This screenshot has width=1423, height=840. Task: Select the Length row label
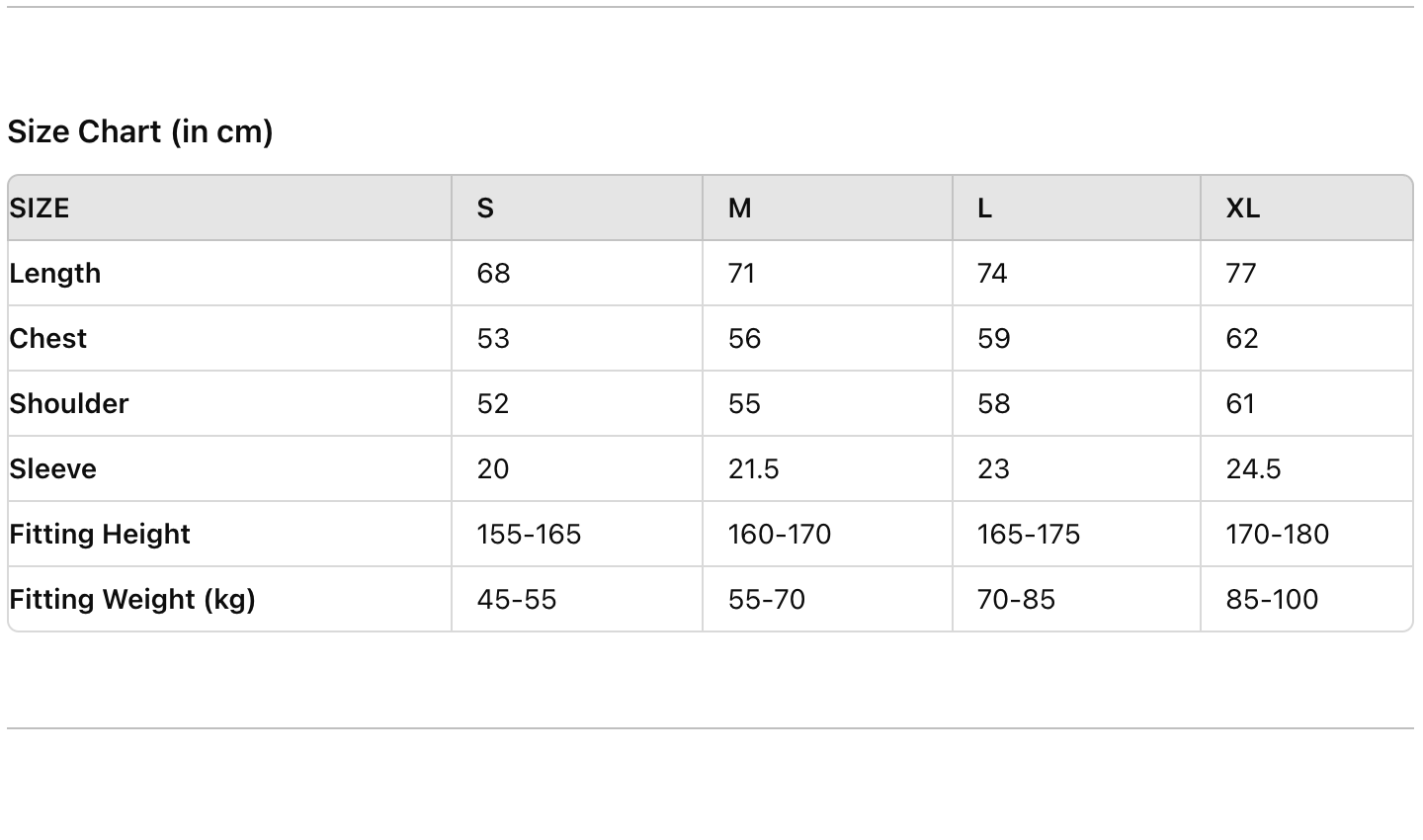tap(55, 273)
